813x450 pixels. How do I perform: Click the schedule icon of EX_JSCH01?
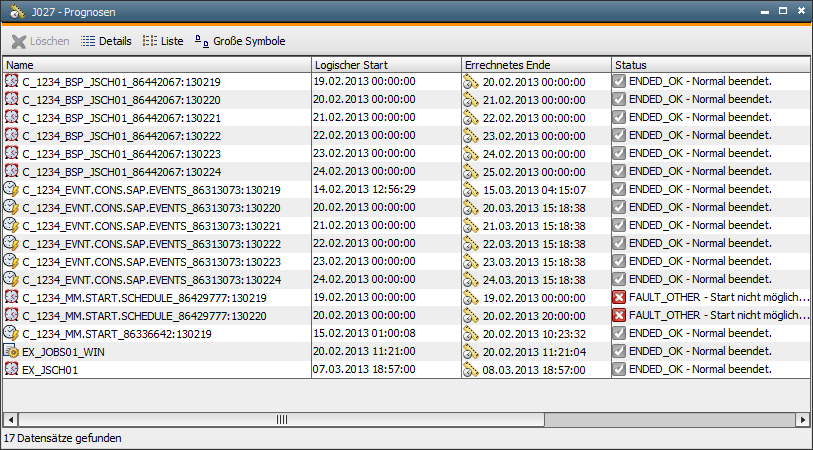[x=11, y=370]
